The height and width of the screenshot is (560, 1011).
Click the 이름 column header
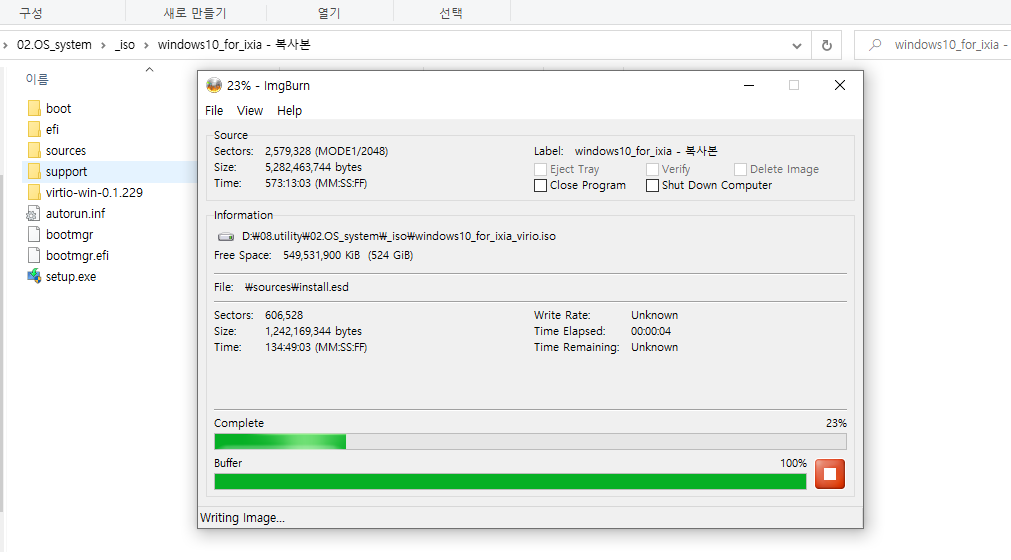37,79
